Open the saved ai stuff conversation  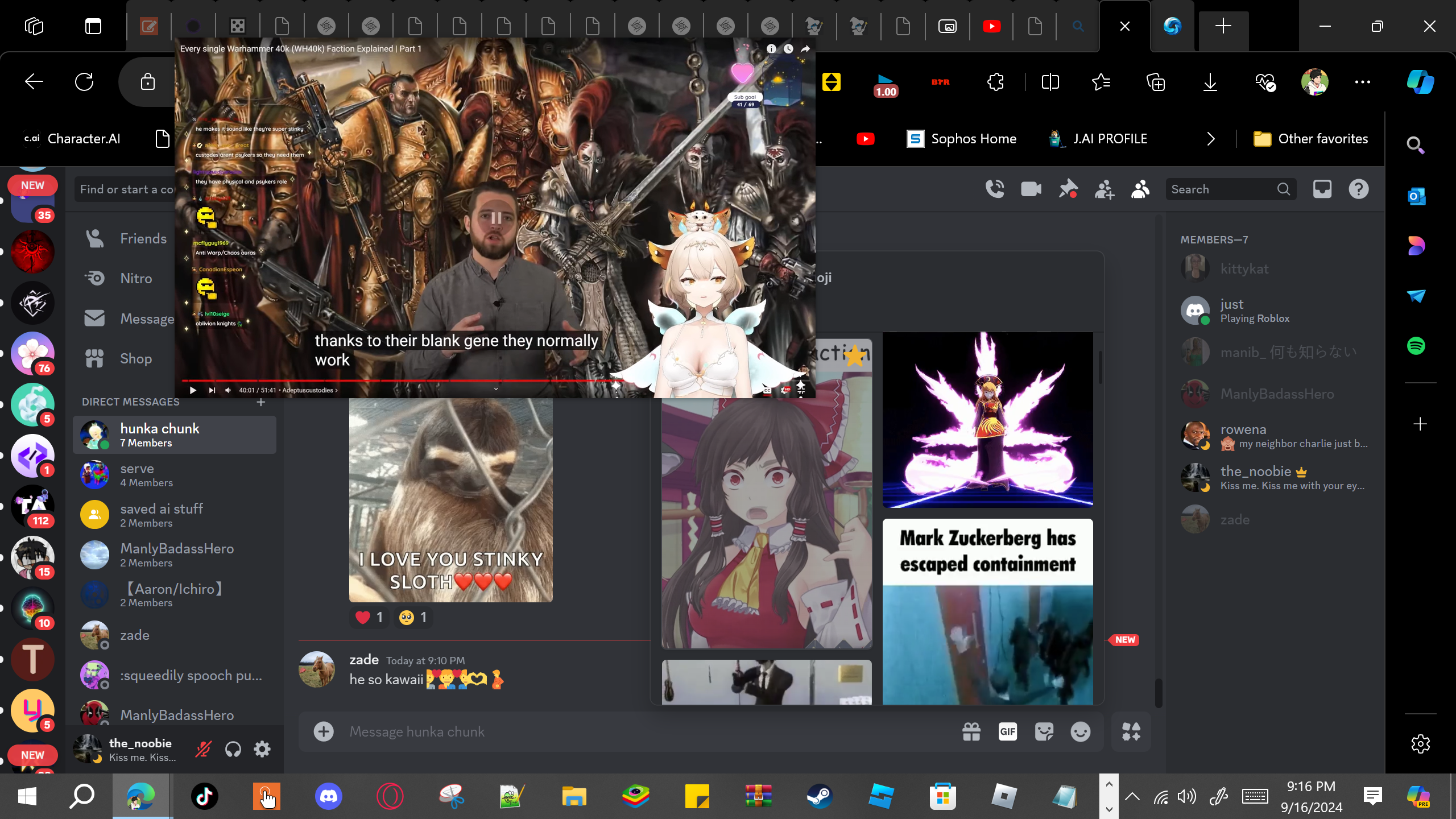175,515
